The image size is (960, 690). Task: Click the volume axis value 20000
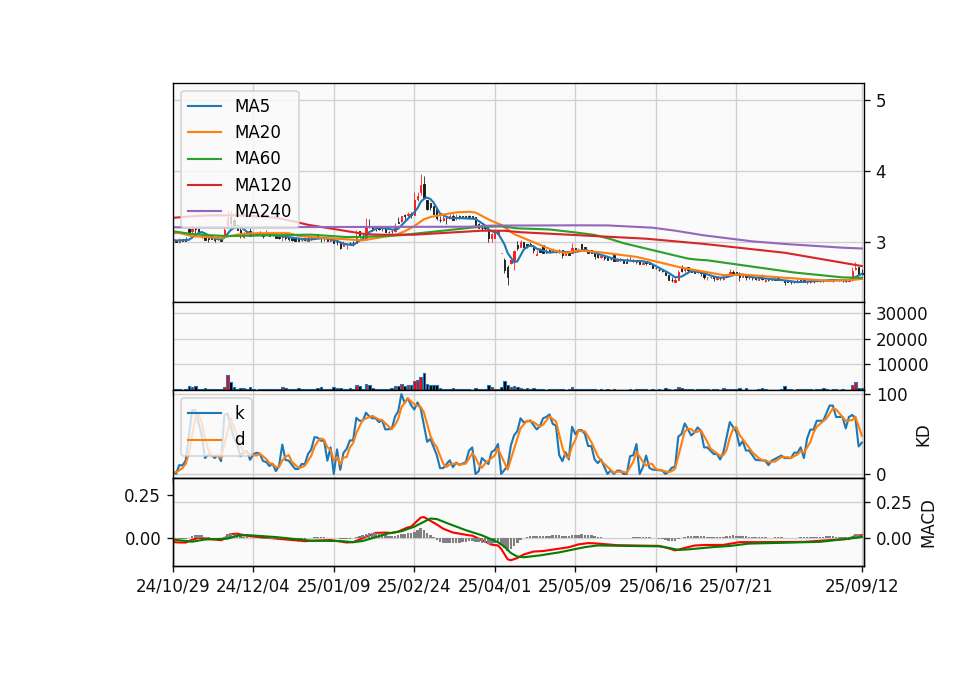pos(902,340)
